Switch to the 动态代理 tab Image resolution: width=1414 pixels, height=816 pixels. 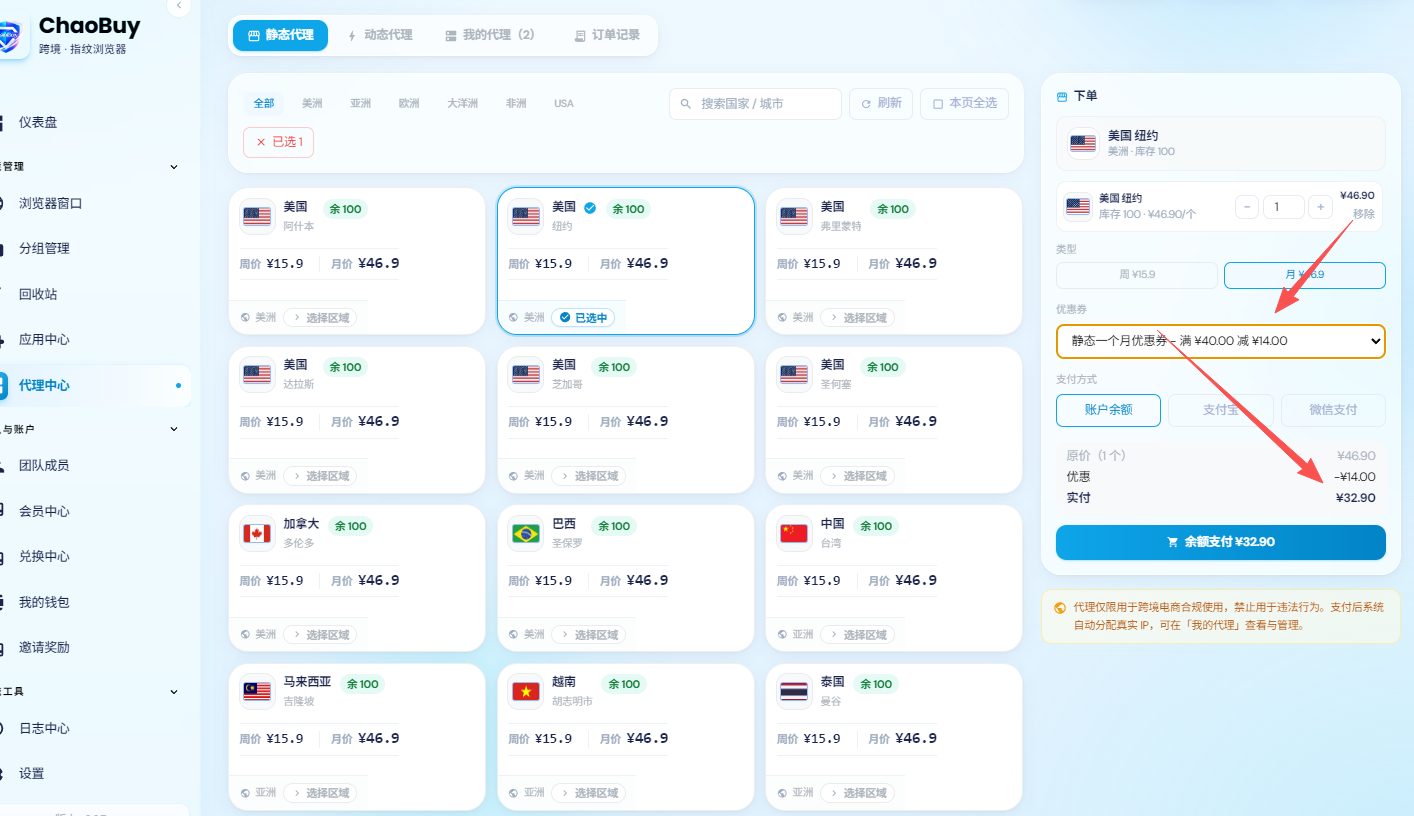(x=380, y=35)
